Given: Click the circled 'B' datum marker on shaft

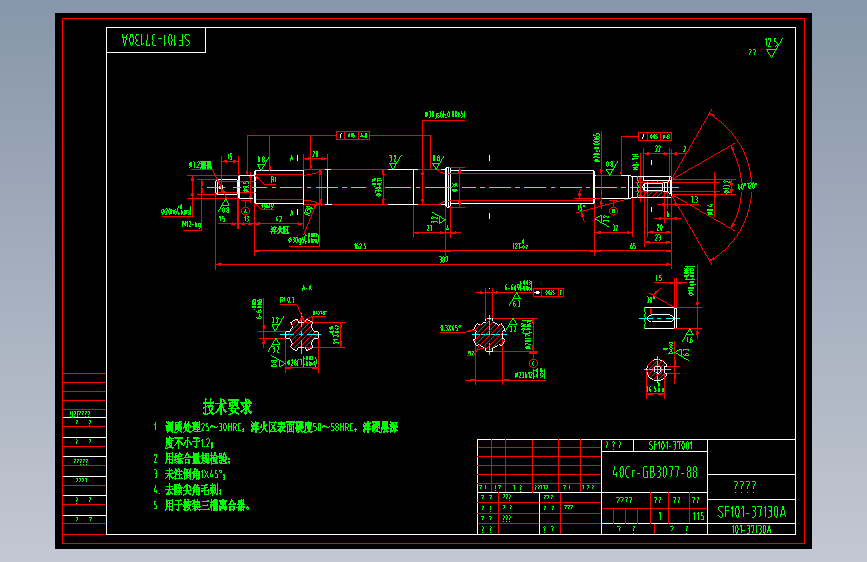Looking at the screenshot, I should click(613, 211).
